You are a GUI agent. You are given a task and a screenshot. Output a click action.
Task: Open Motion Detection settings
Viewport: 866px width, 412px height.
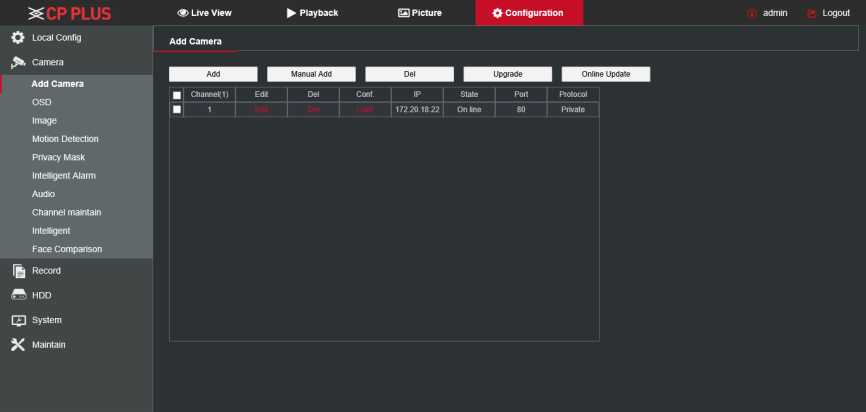click(x=65, y=139)
